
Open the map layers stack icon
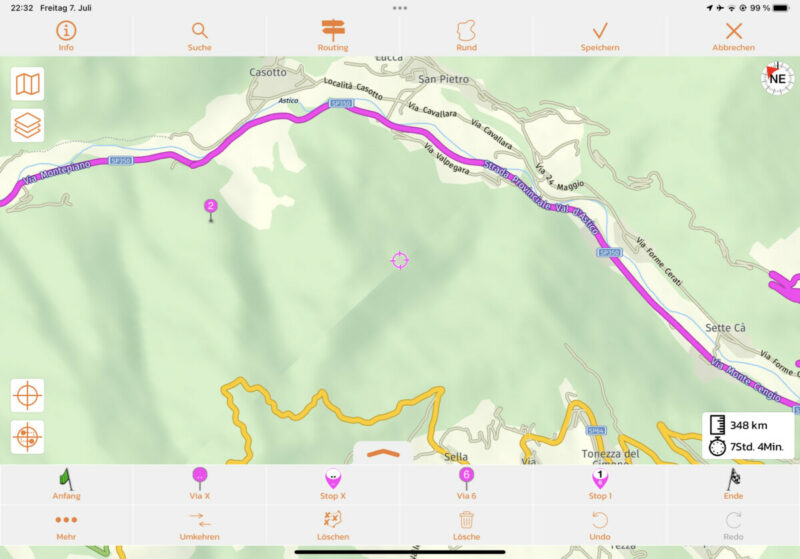(28, 125)
